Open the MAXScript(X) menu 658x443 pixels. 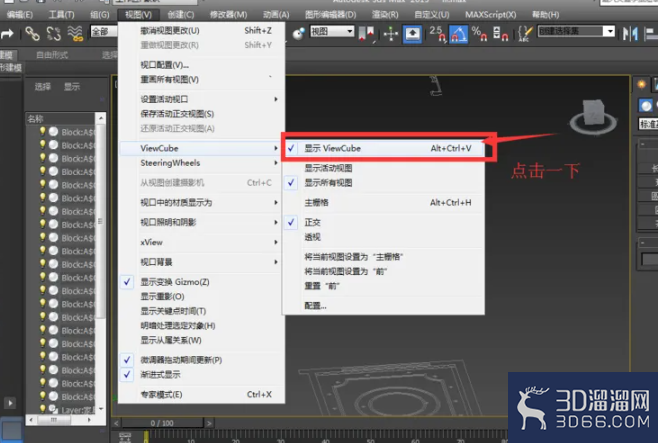[491, 15]
